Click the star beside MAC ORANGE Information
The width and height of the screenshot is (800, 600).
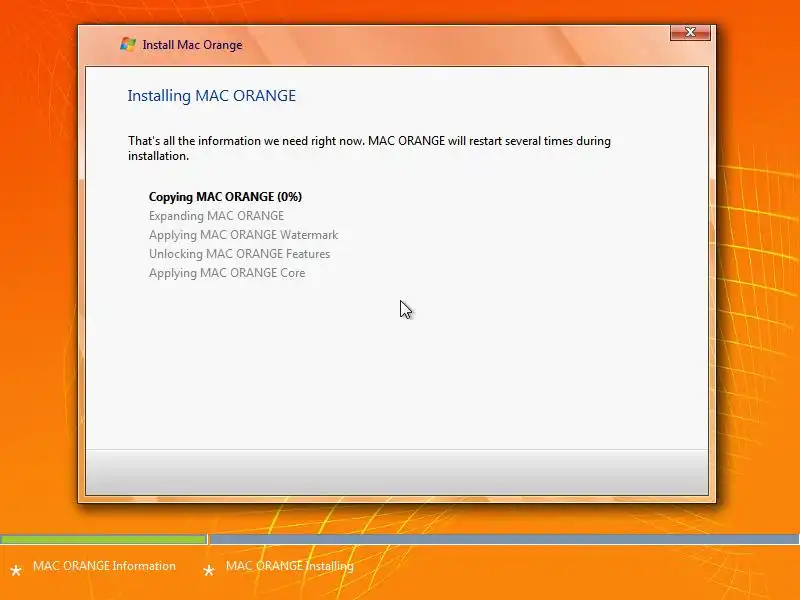click(16, 570)
